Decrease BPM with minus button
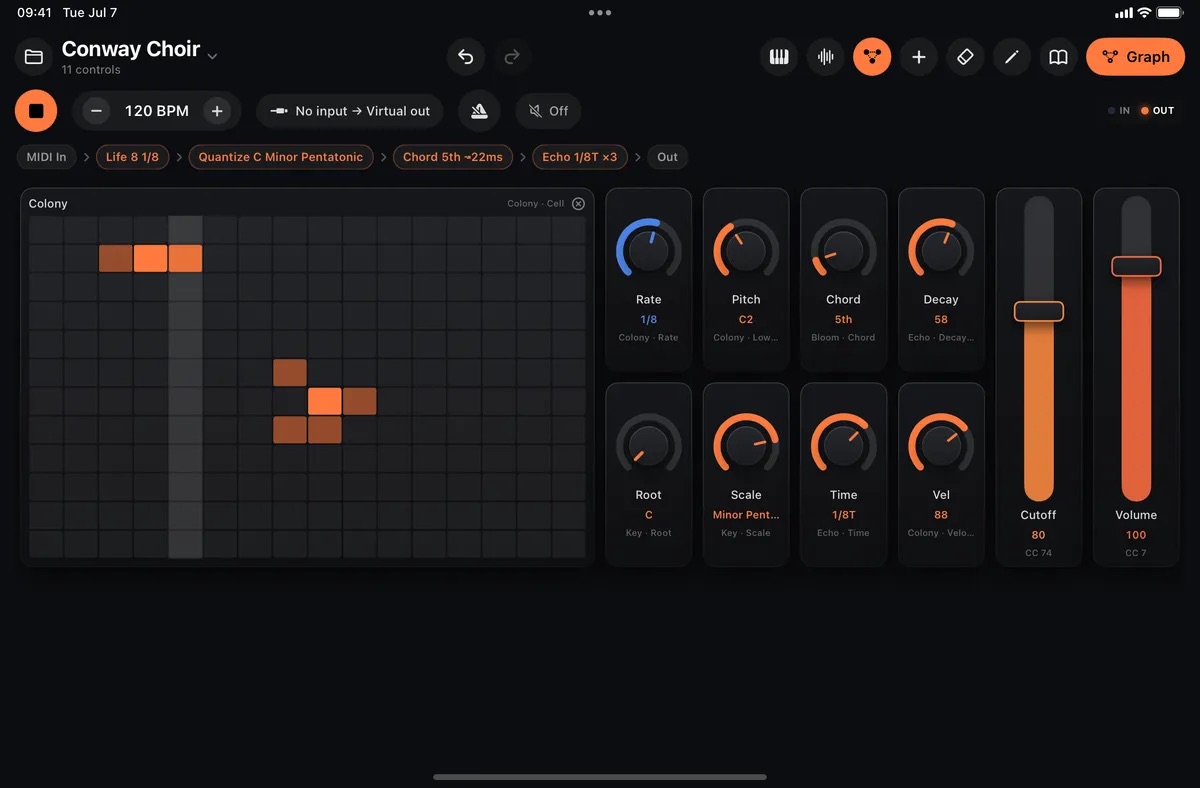The width and height of the screenshot is (1200, 788). tap(96, 111)
